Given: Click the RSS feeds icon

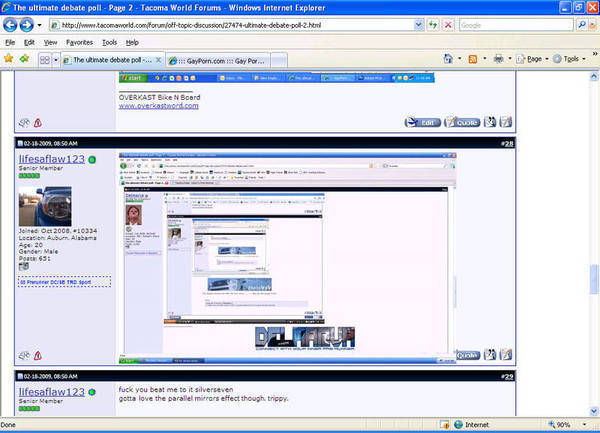Looking at the screenshot, I should click(x=473, y=59).
